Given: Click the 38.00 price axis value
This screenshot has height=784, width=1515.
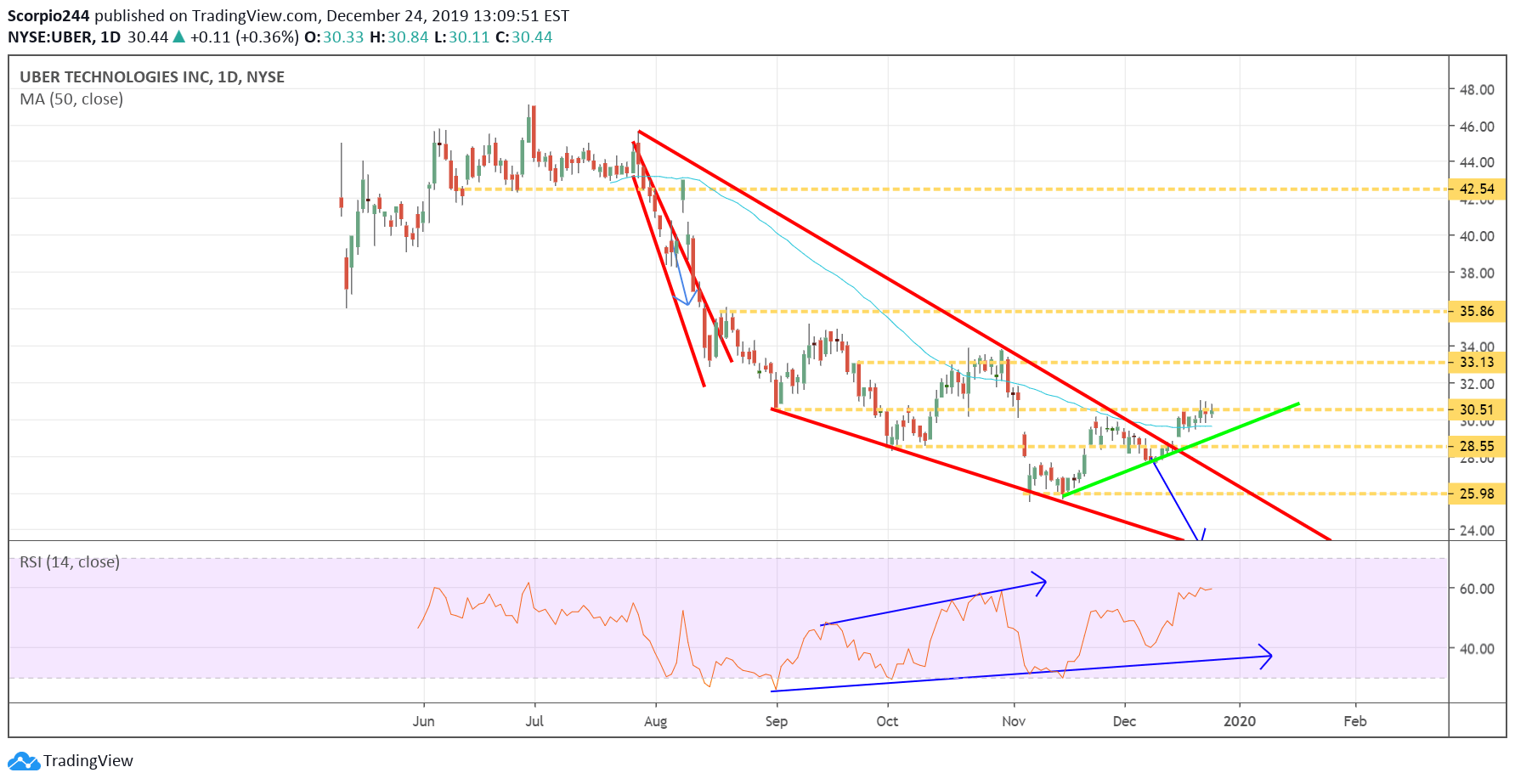Looking at the screenshot, I should (1477, 274).
